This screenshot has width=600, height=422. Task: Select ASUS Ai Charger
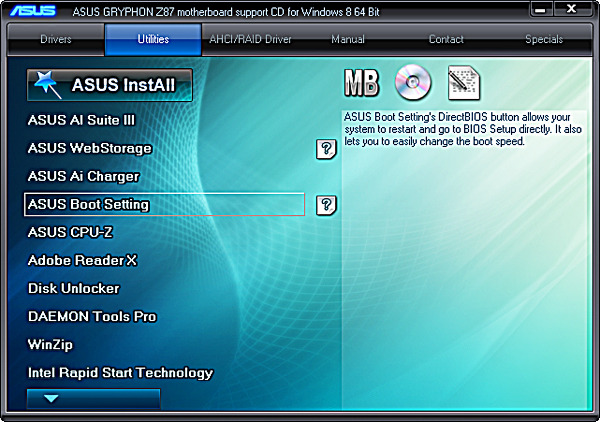tap(83, 176)
